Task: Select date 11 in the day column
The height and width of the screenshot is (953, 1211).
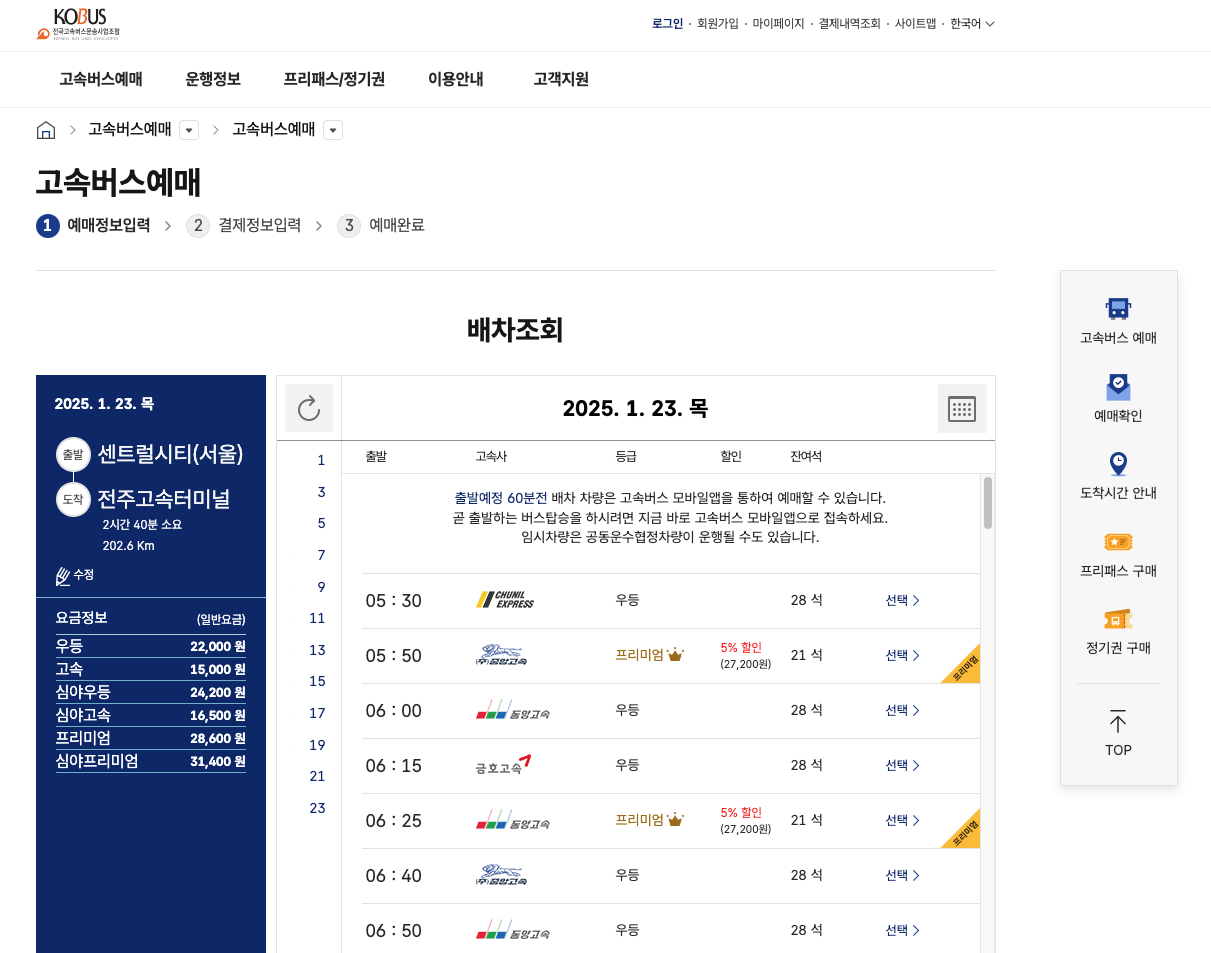Action: tap(317, 618)
